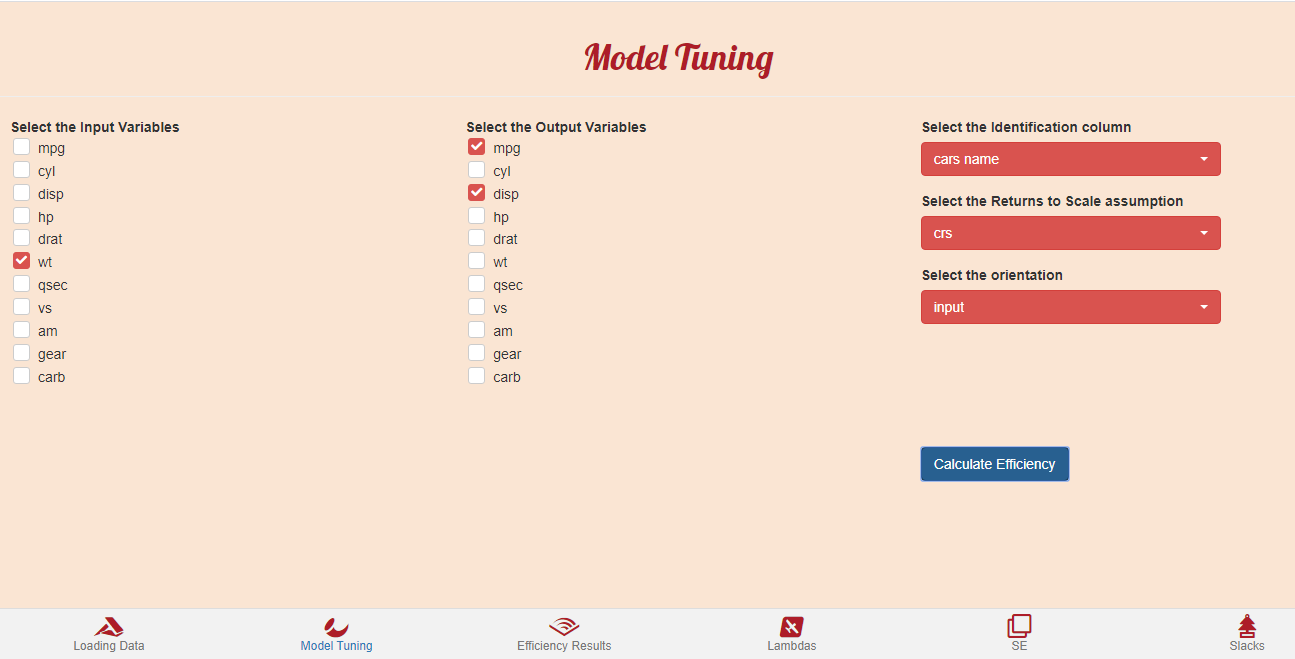Click the Model Tuning tab icon
Screen dimensions: 1295x659
(336, 627)
